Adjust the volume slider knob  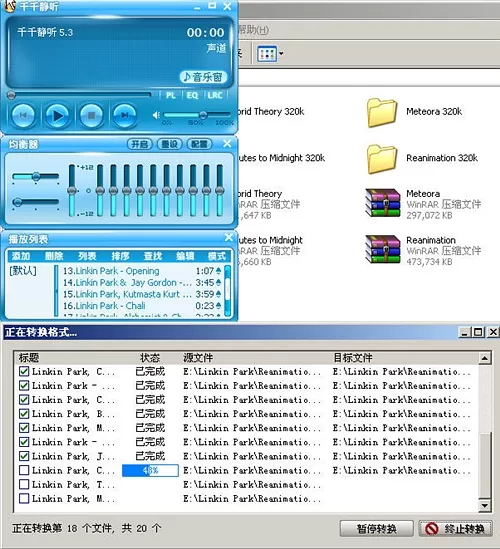pos(203,115)
